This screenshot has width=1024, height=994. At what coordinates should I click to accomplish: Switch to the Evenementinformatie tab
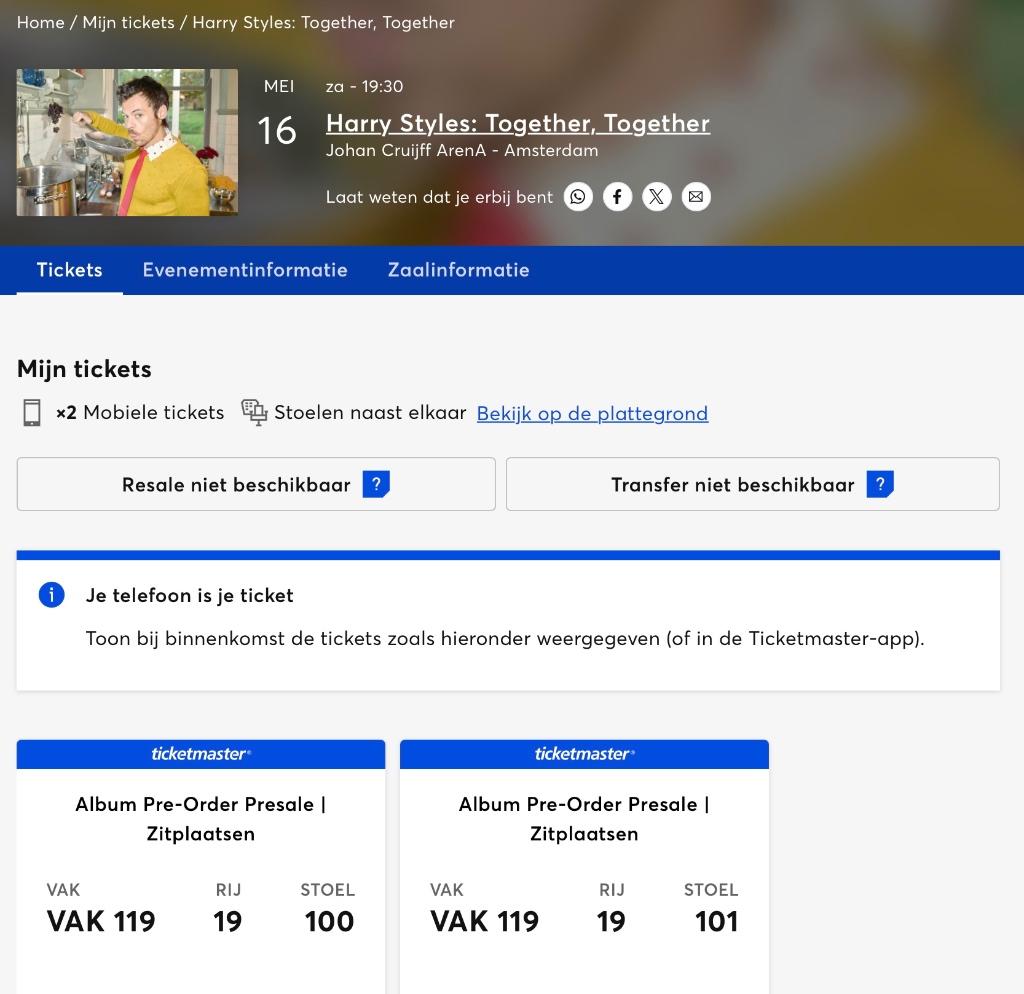[245, 270]
